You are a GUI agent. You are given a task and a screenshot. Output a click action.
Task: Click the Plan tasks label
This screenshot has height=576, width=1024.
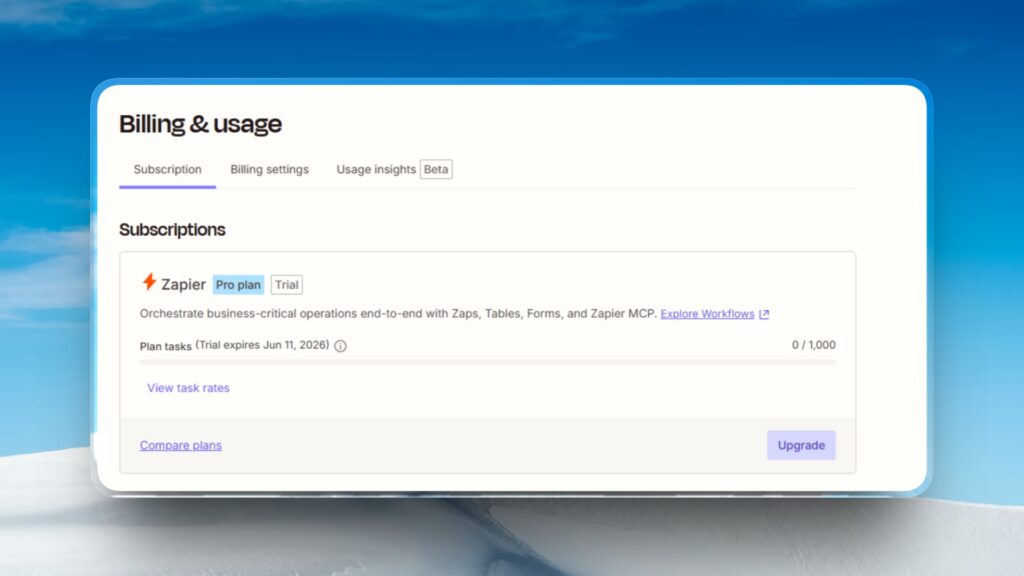tap(165, 346)
